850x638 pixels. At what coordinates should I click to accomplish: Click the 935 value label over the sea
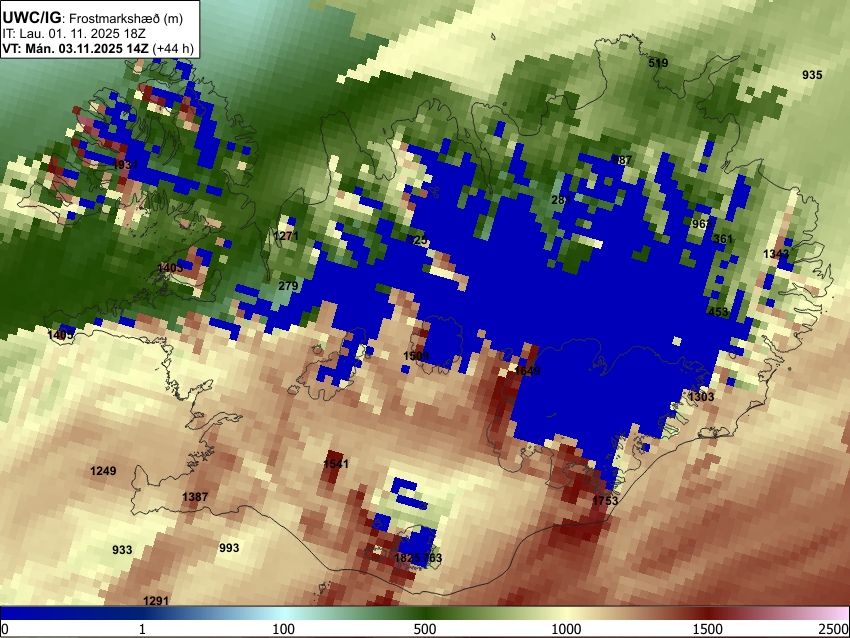(812, 75)
